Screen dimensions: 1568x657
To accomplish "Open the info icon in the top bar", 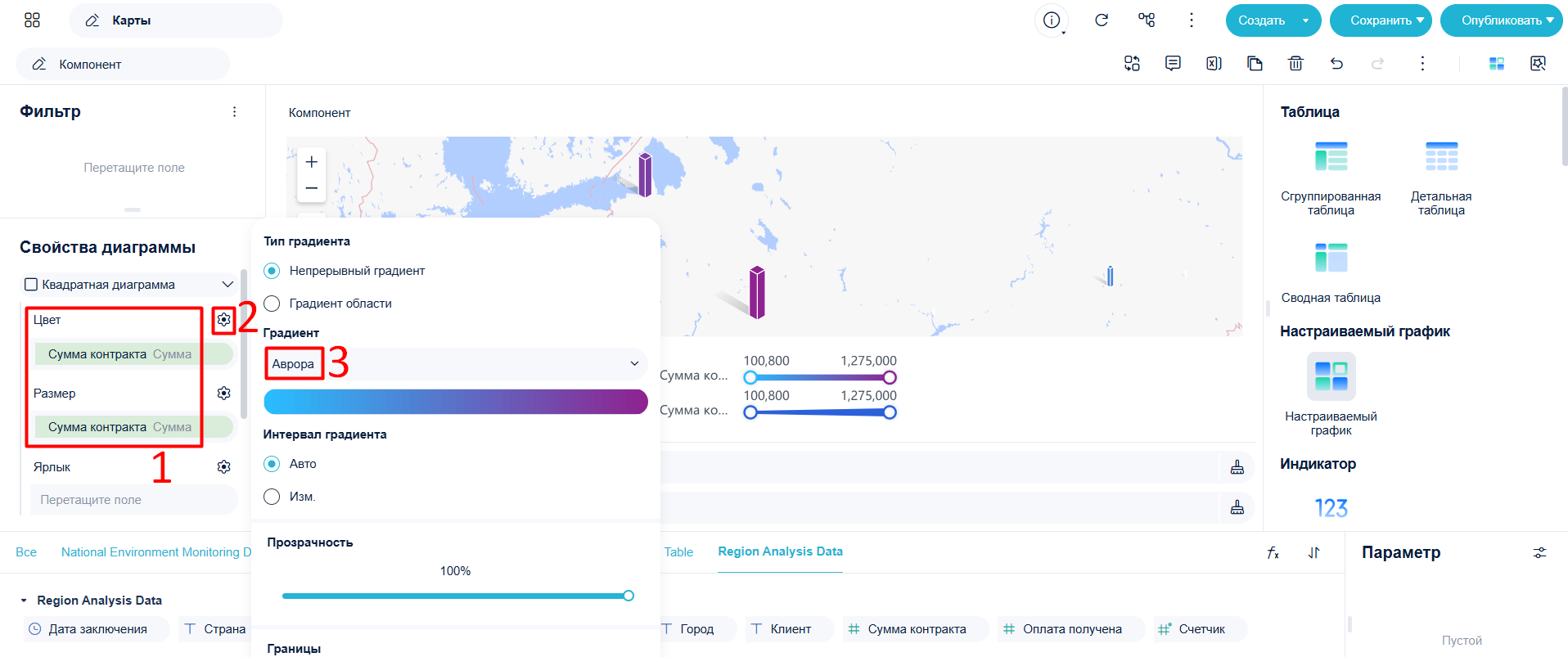I will click(1052, 20).
